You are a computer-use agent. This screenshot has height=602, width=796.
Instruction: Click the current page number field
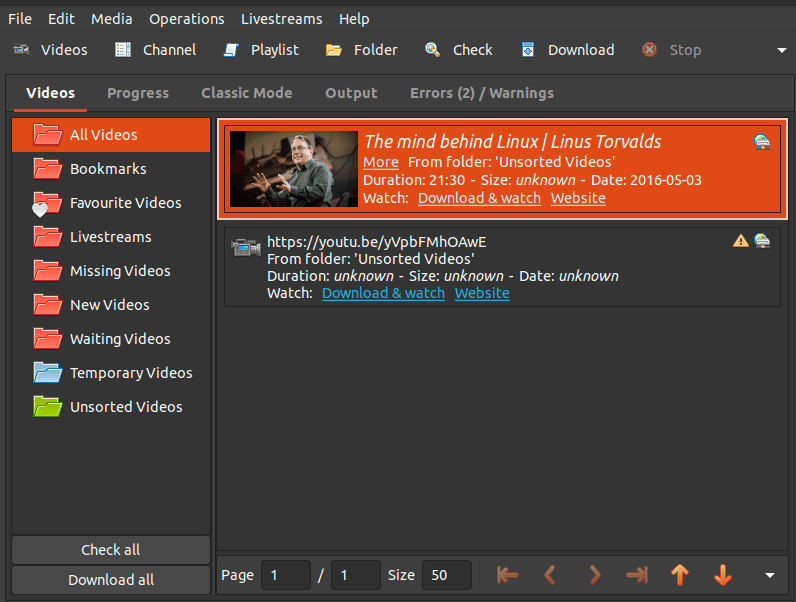(x=286, y=575)
